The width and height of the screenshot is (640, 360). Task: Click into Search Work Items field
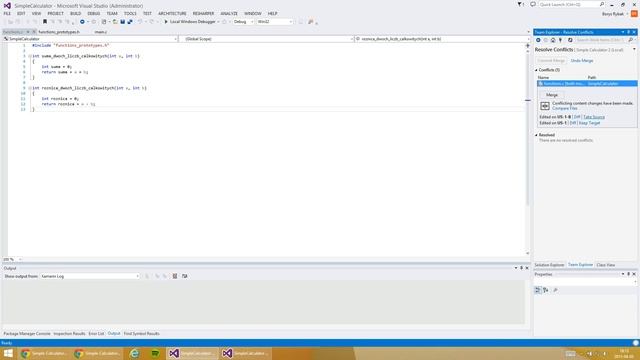coord(601,40)
